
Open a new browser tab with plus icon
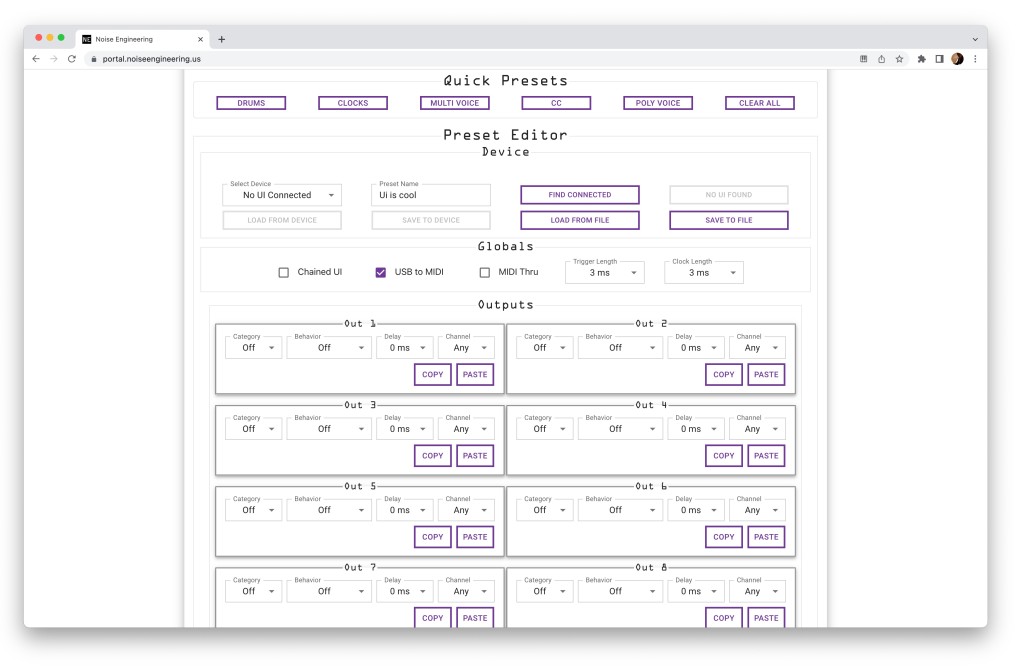click(222, 39)
